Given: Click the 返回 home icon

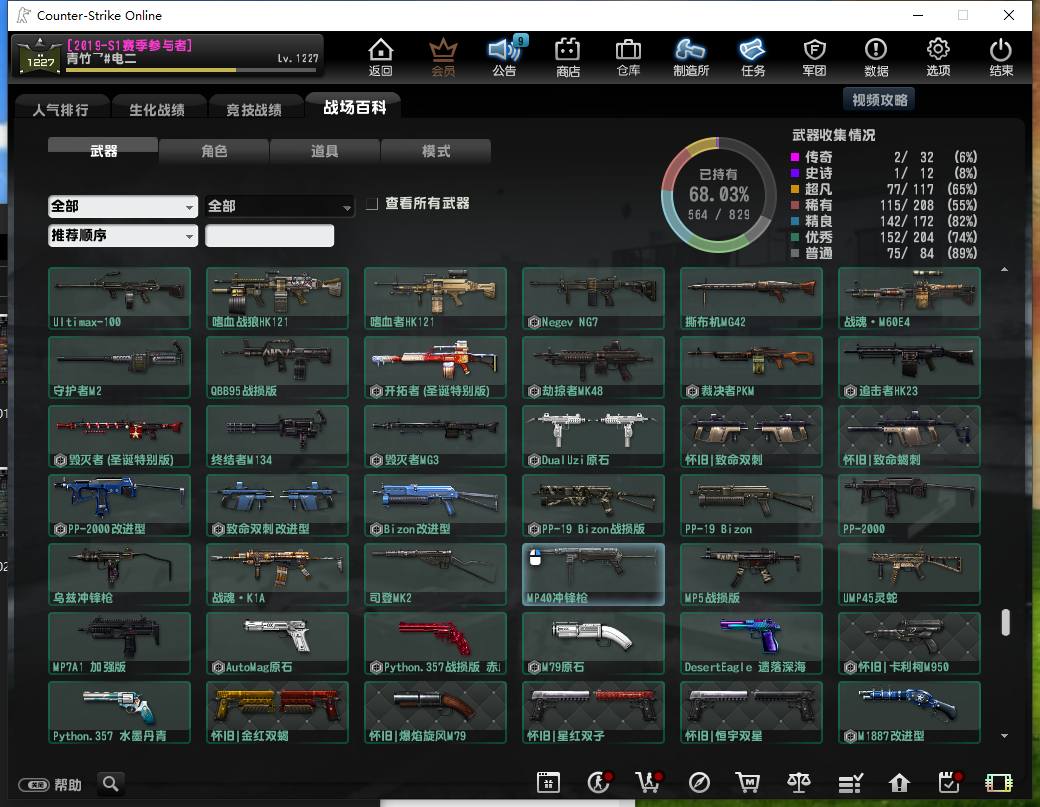Looking at the screenshot, I should point(381,56).
